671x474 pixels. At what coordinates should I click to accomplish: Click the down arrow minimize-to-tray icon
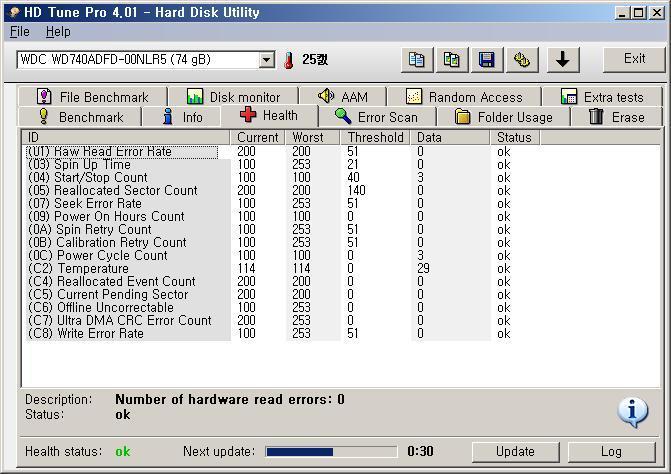(563, 59)
